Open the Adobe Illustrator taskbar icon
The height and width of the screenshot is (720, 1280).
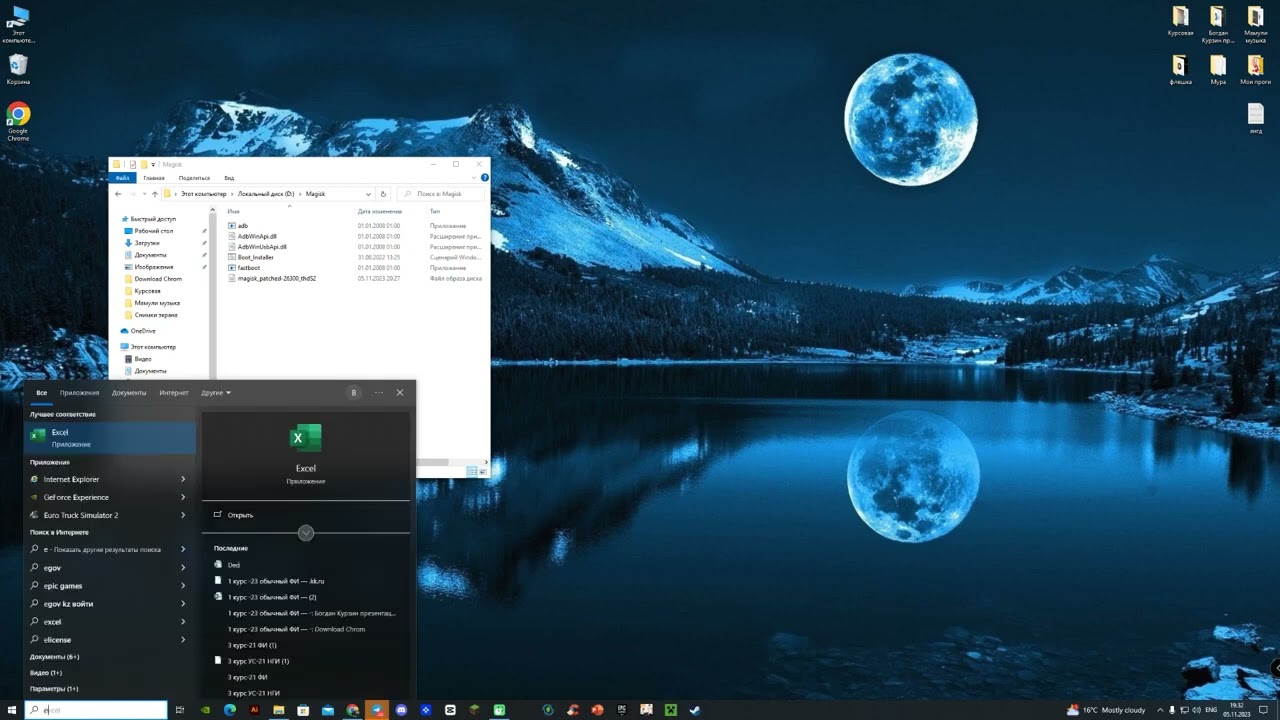click(x=254, y=710)
